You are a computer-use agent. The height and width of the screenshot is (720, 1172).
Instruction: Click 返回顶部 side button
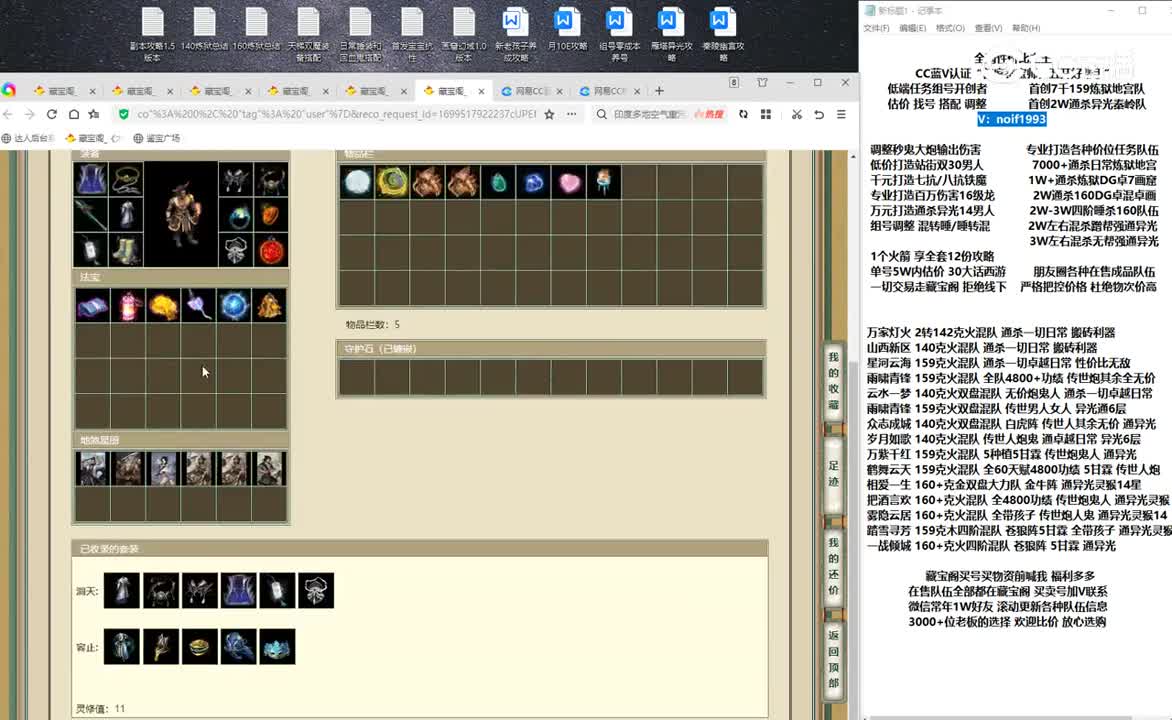click(x=833, y=659)
